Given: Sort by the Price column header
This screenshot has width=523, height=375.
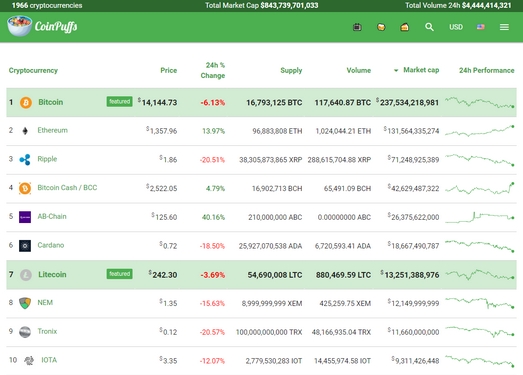Looking at the screenshot, I should pyautogui.click(x=168, y=70).
